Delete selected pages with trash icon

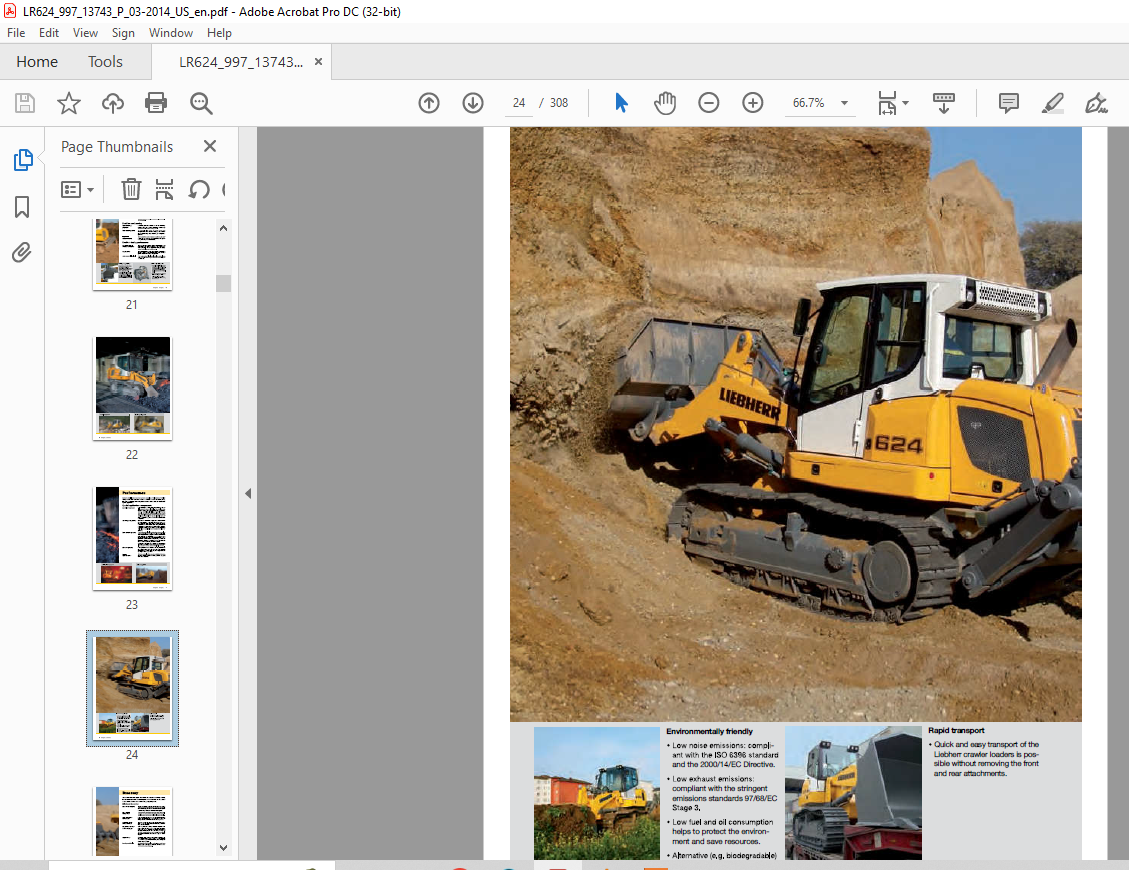pos(131,189)
